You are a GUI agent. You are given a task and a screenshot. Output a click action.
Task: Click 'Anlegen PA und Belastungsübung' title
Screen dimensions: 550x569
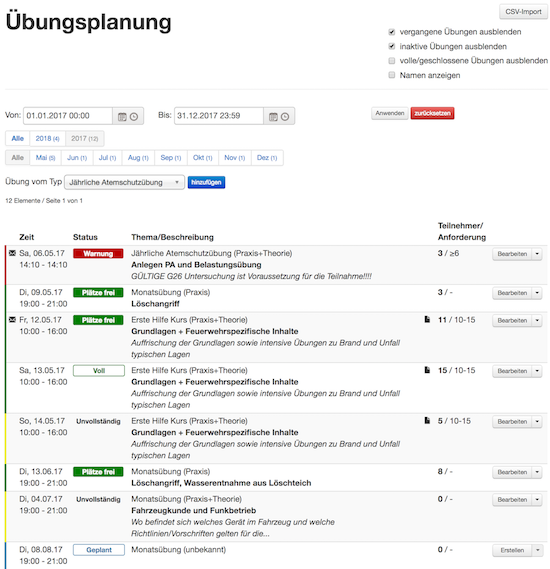[x=196, y=265]
